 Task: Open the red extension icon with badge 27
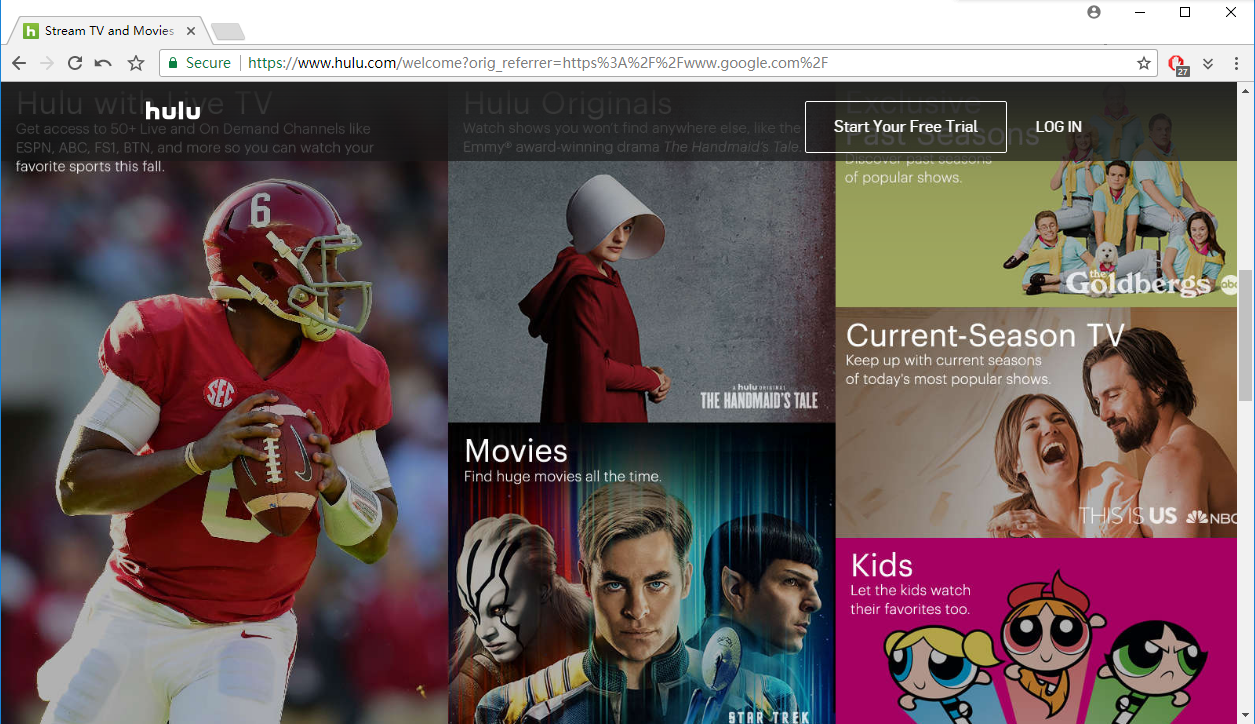point(1178,64)
